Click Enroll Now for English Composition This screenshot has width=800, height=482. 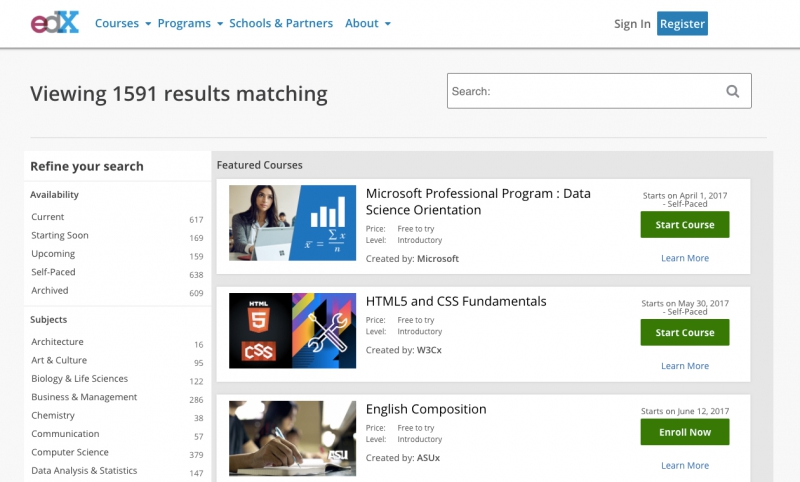tap(685, 432)
